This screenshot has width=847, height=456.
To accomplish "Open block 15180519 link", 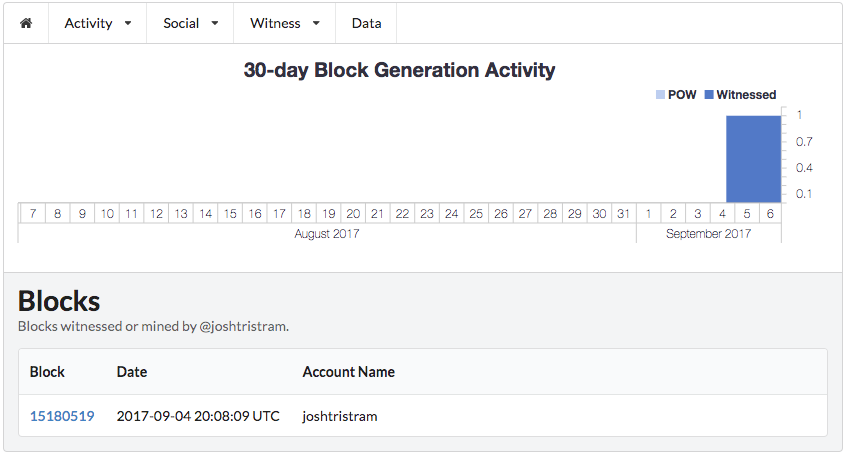I will 62,416.
